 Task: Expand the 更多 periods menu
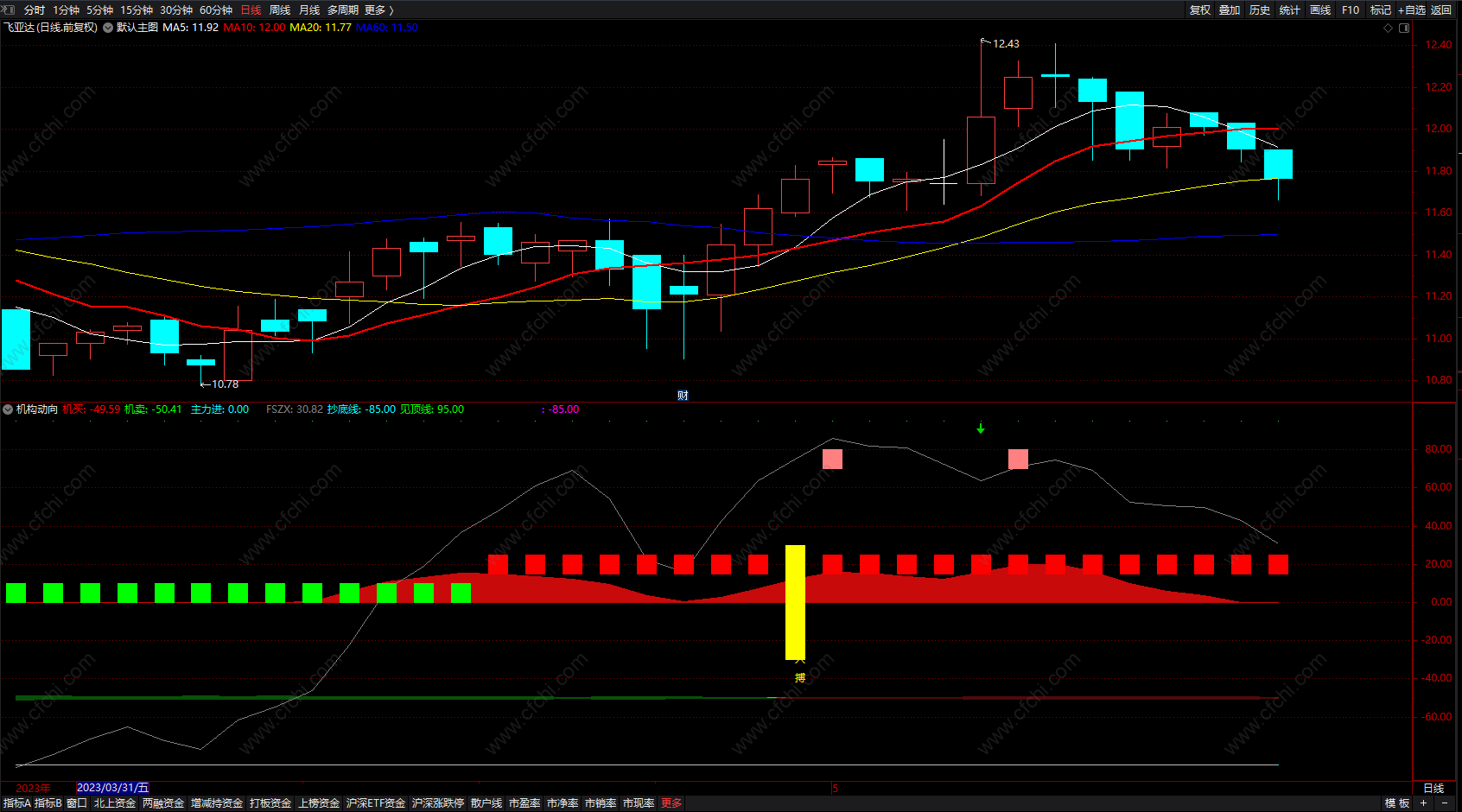378,10
